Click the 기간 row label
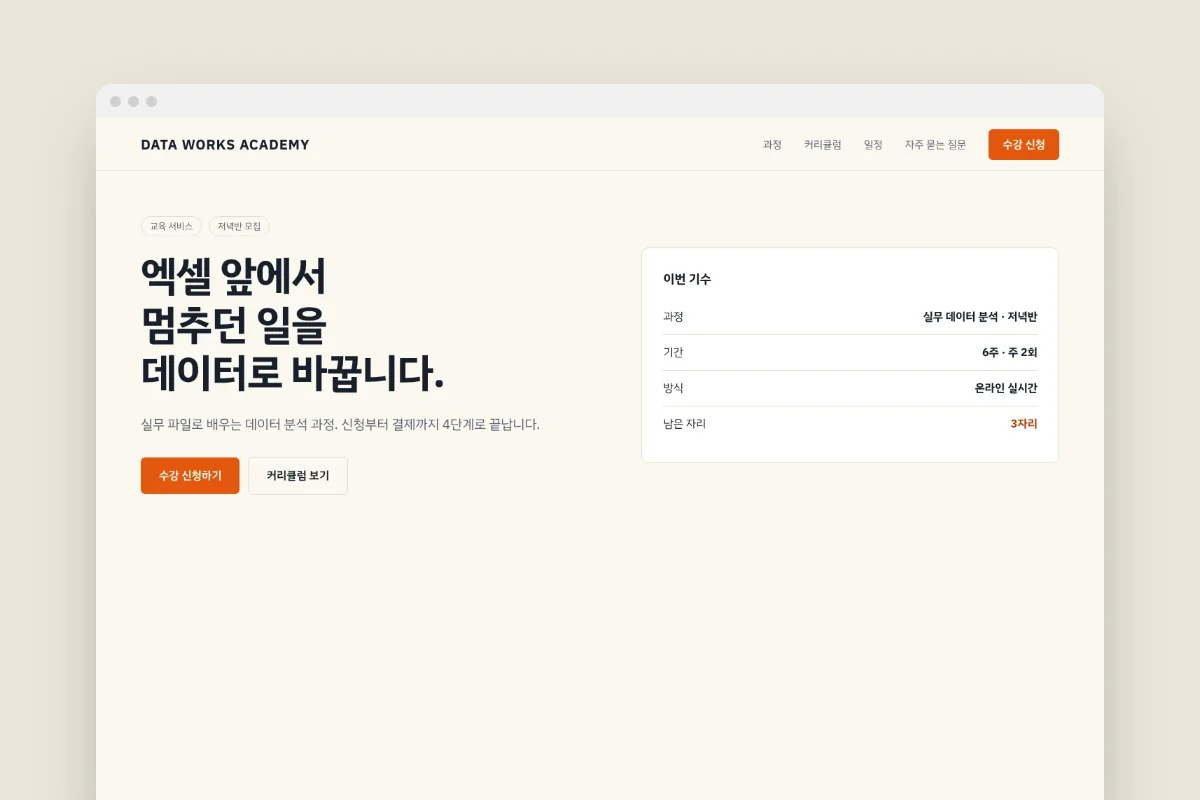 (x=673, y=353)
